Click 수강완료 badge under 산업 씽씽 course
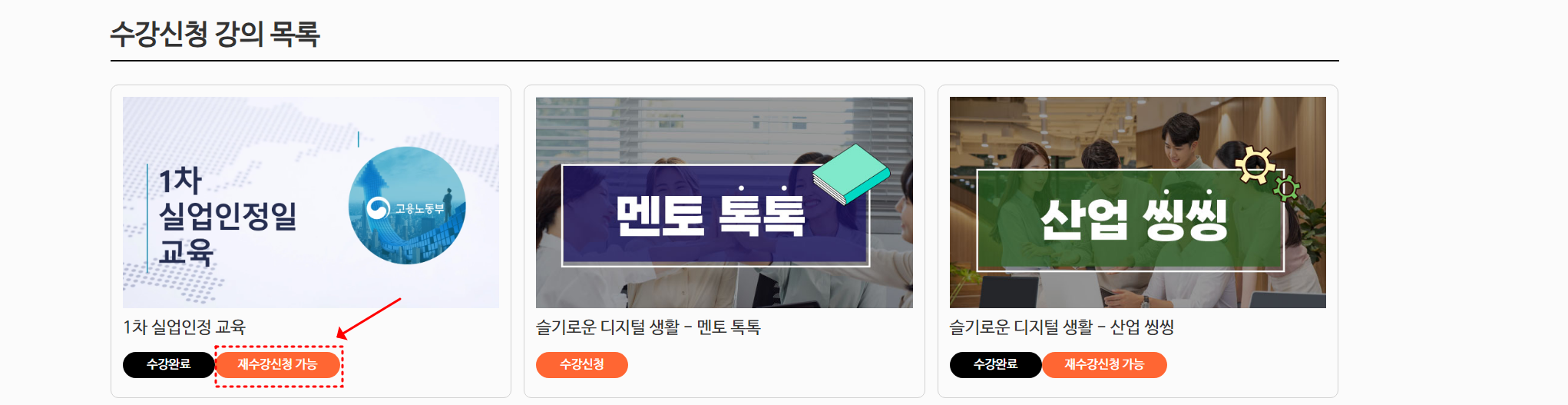This screenshot has width=1568, height=405. pyautogui.click(x=996, y=364)
